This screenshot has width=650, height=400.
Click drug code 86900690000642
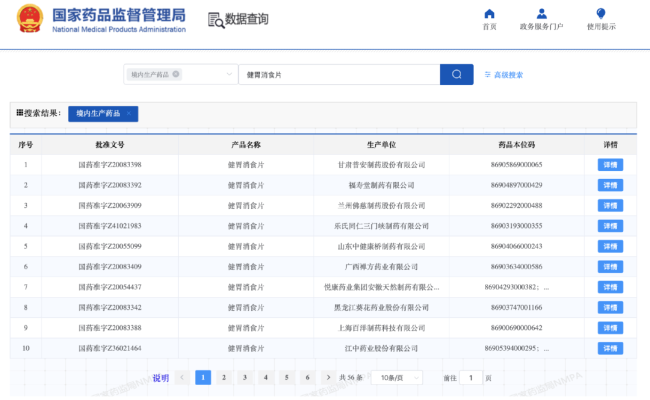click(517, 328)
